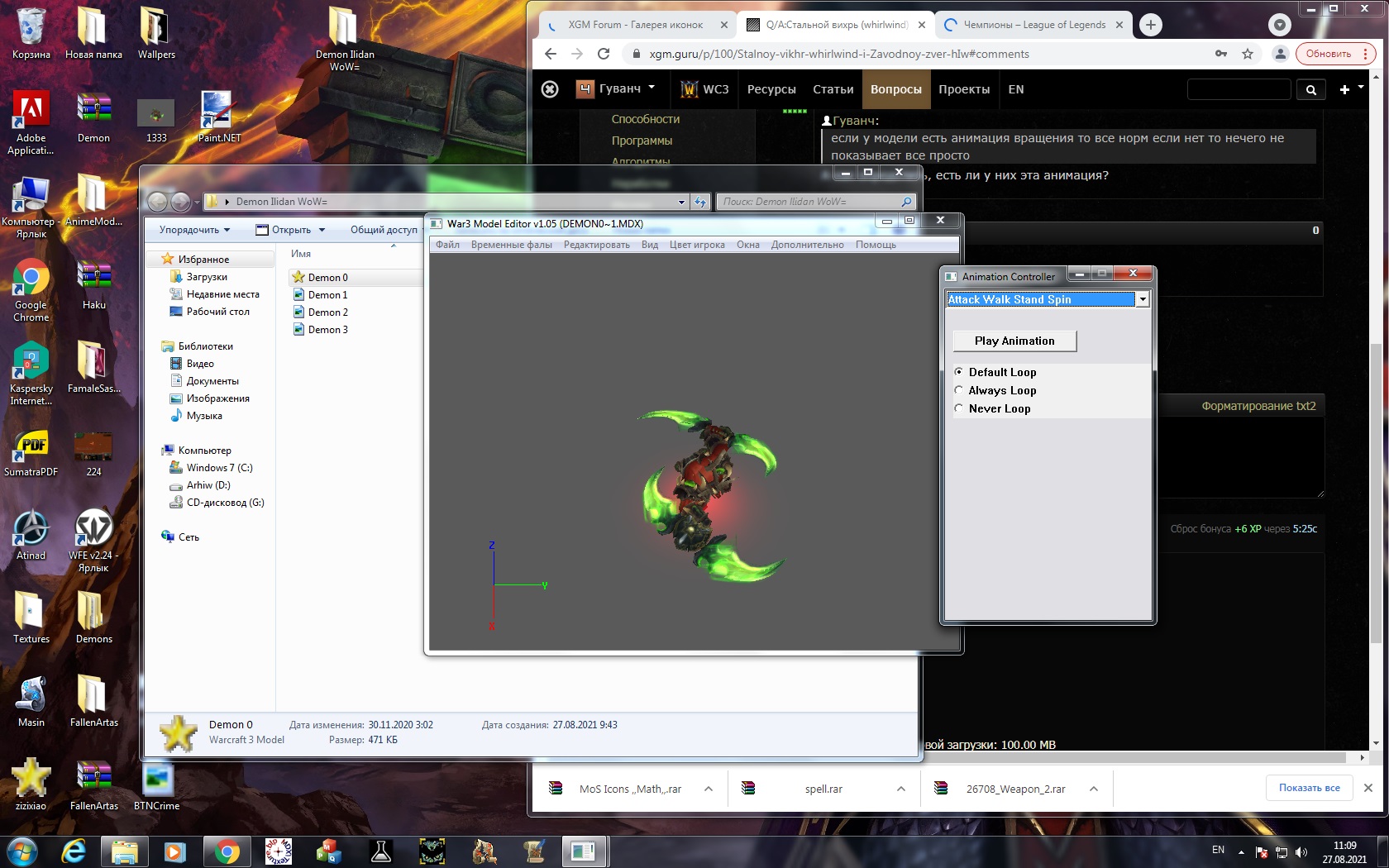The image size is (1389, 868).
Task: Expand the Упорядочить dropdown in Explorer
Action: pos(195,230)
